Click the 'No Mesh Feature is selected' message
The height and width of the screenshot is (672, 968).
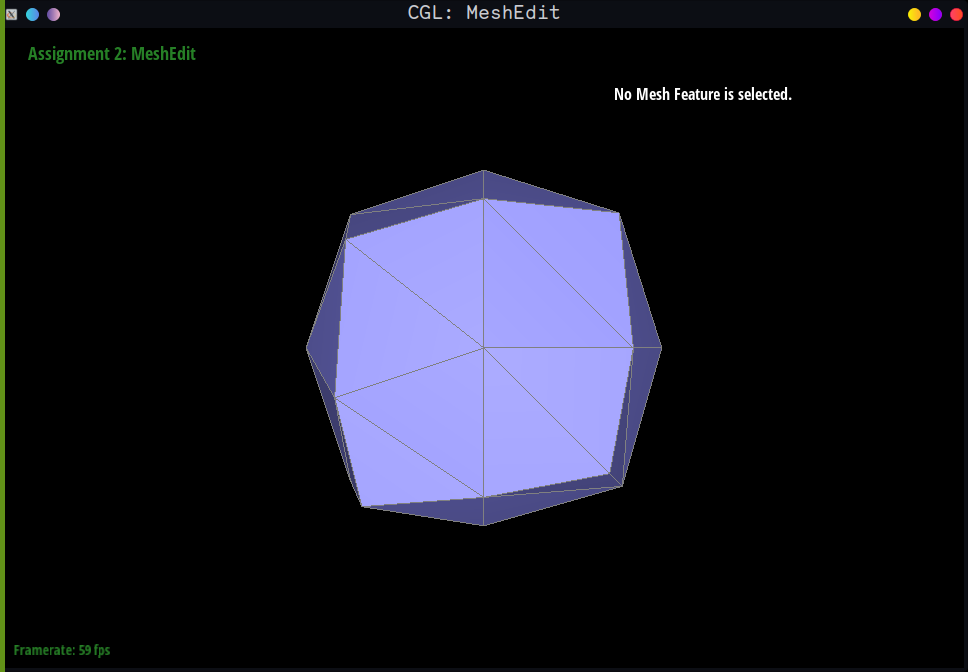[702, 94]
